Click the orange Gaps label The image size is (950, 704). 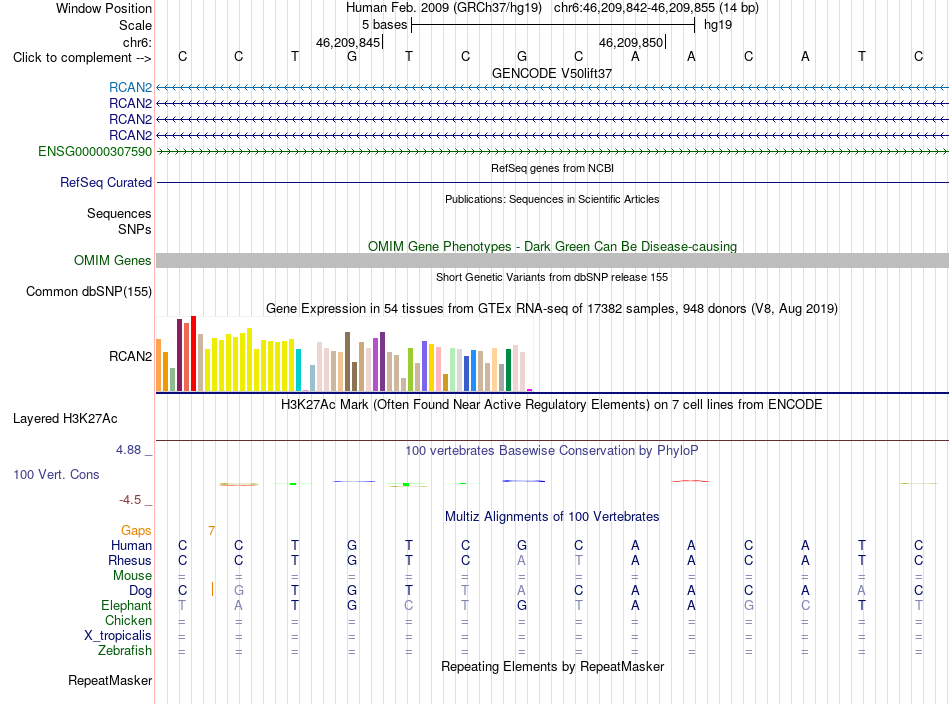[x=136, y=531]
